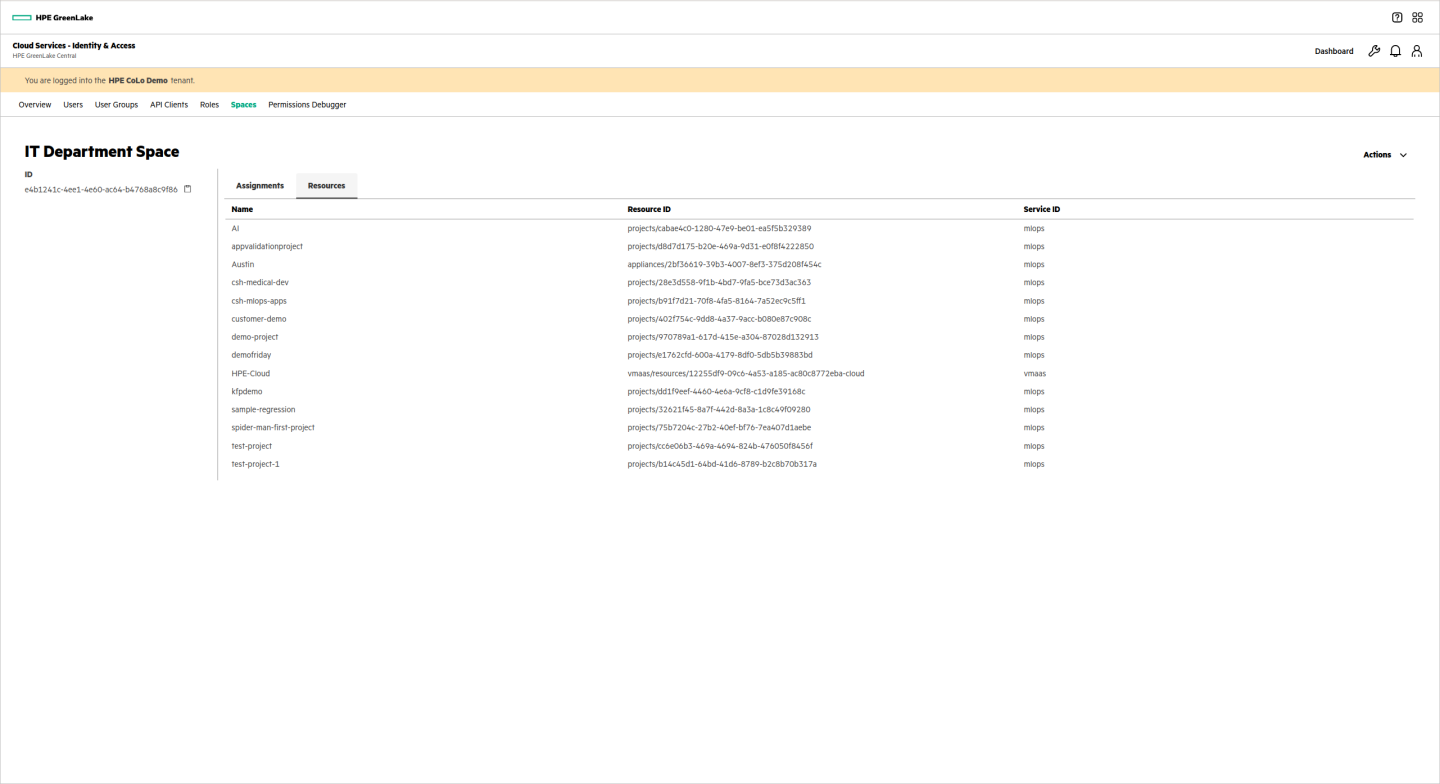The width and height of the screenshot is (1440, 784).
Task: Switch to the Assignments tab
Action: [260, 186]
